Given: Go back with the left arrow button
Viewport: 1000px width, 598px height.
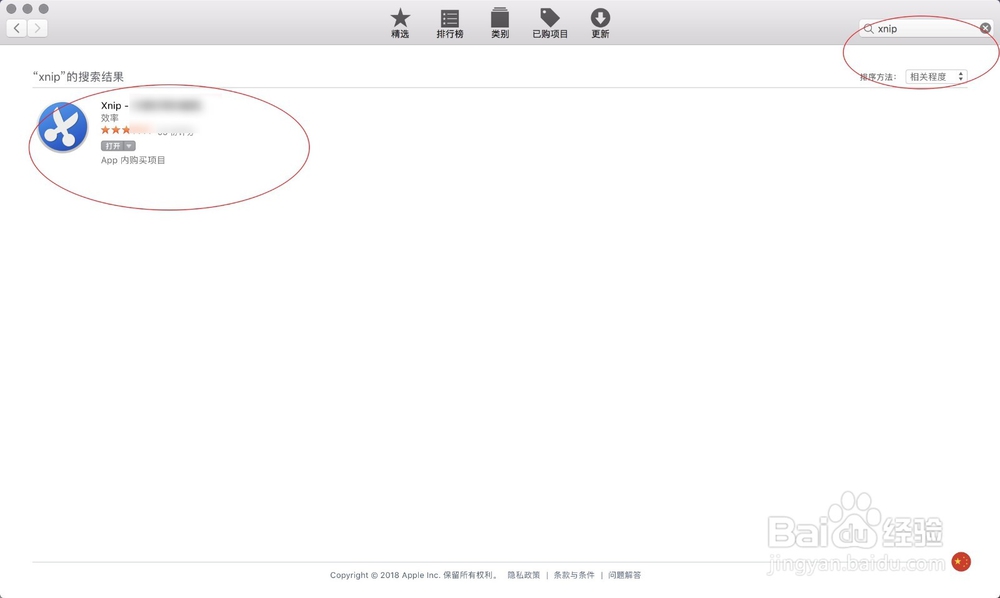Looking at the screenshot, I should [17, 28].
